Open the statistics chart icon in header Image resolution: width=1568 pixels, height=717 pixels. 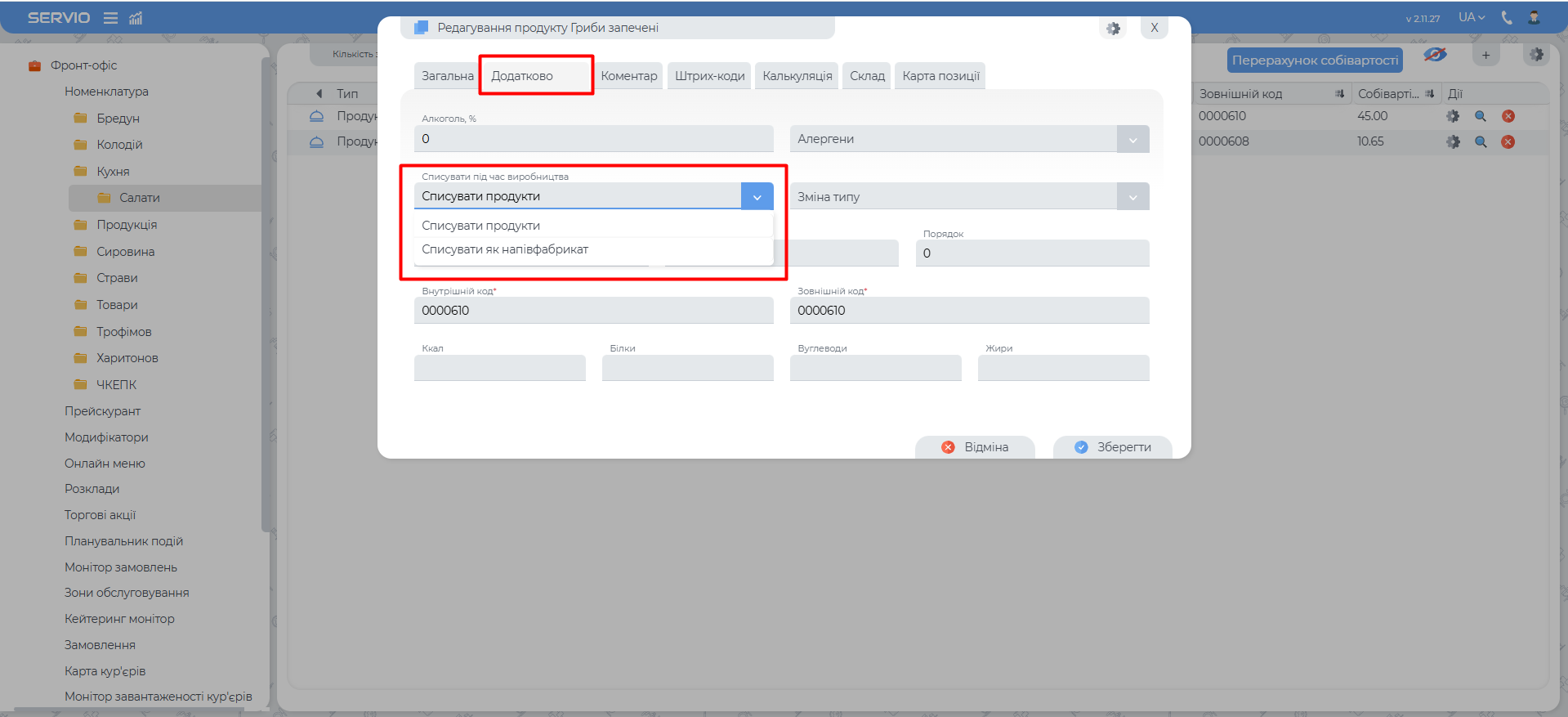tap(136, 18)
